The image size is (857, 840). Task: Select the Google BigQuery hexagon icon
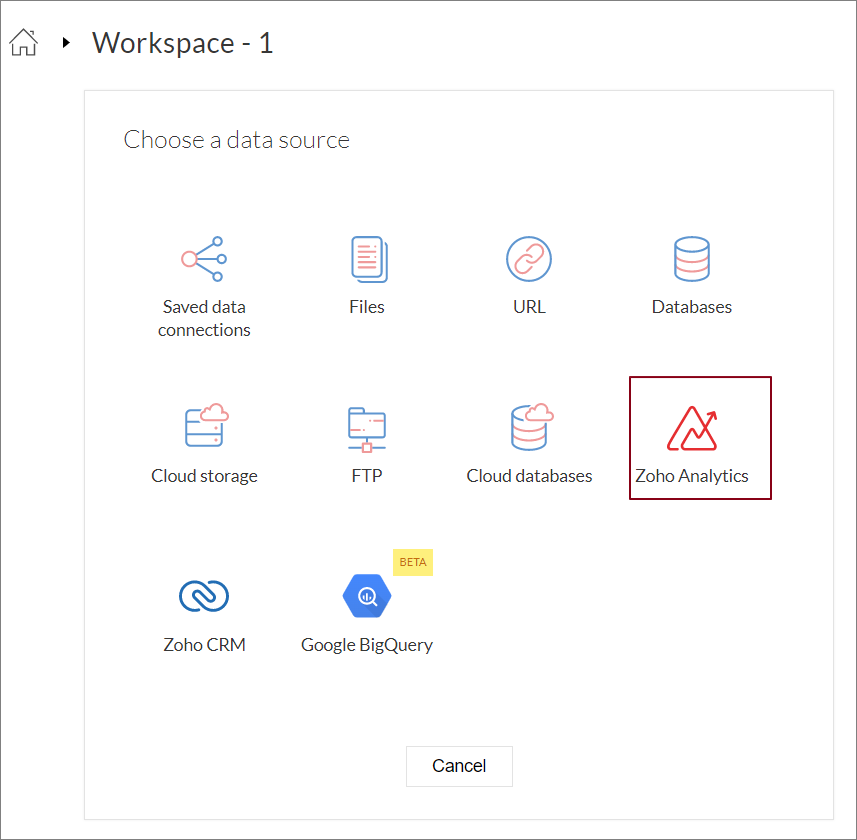[x=367, y=596]
